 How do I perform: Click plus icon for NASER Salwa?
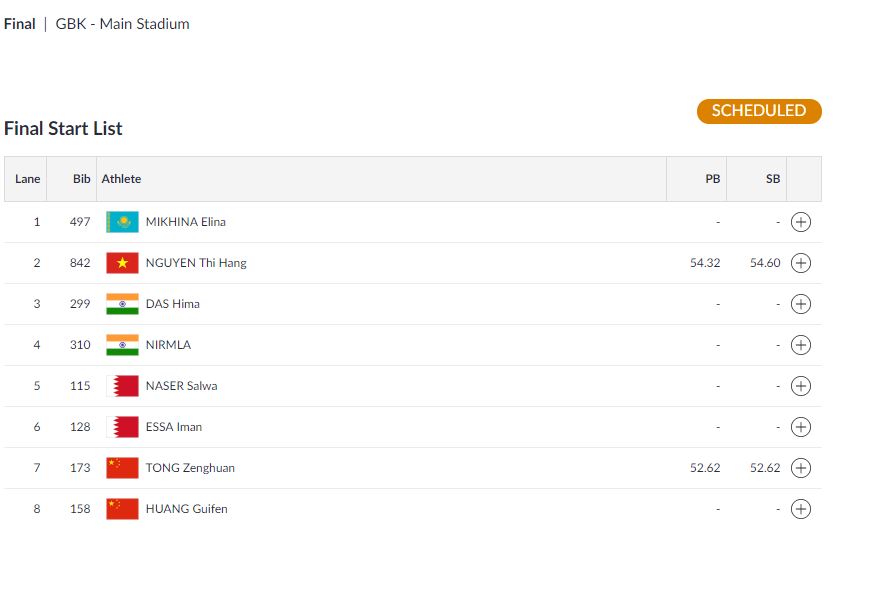coord(800,386)
